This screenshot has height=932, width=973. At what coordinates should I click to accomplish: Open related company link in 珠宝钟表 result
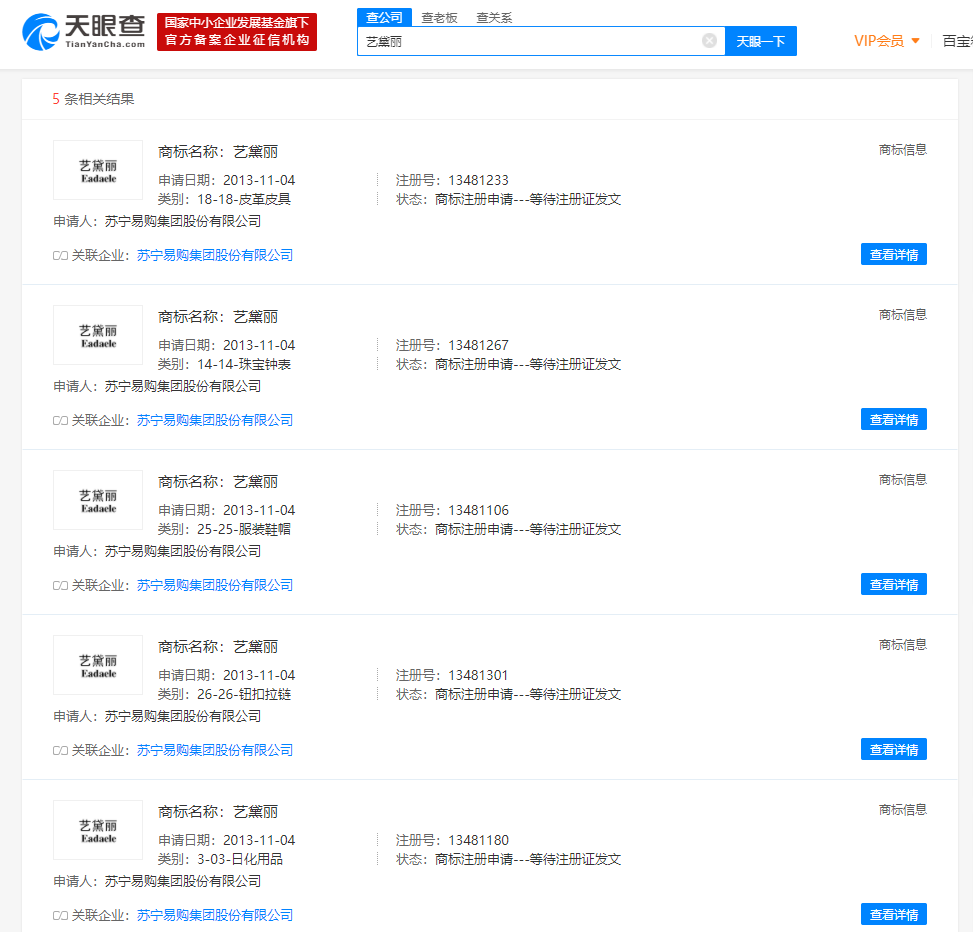pos(215,420)
